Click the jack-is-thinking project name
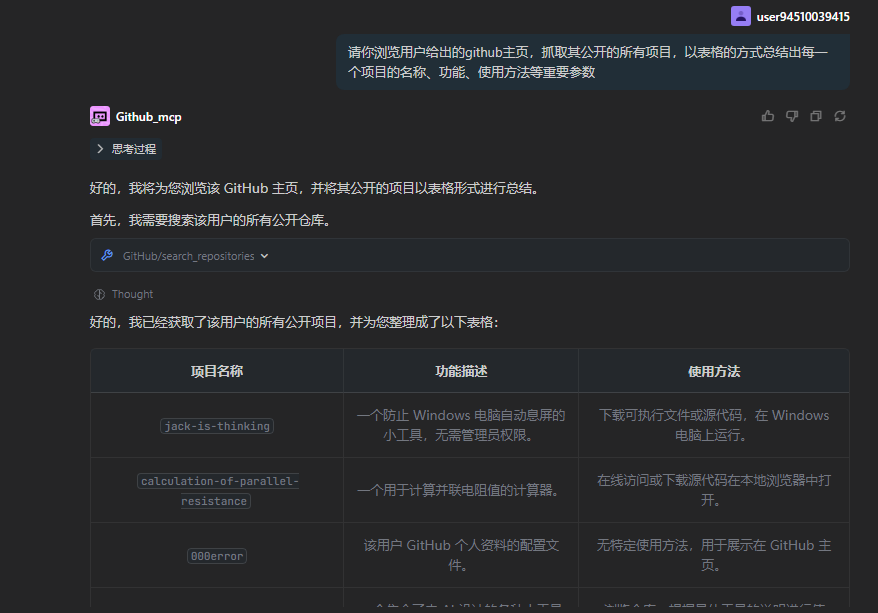 tap(217, 426)
